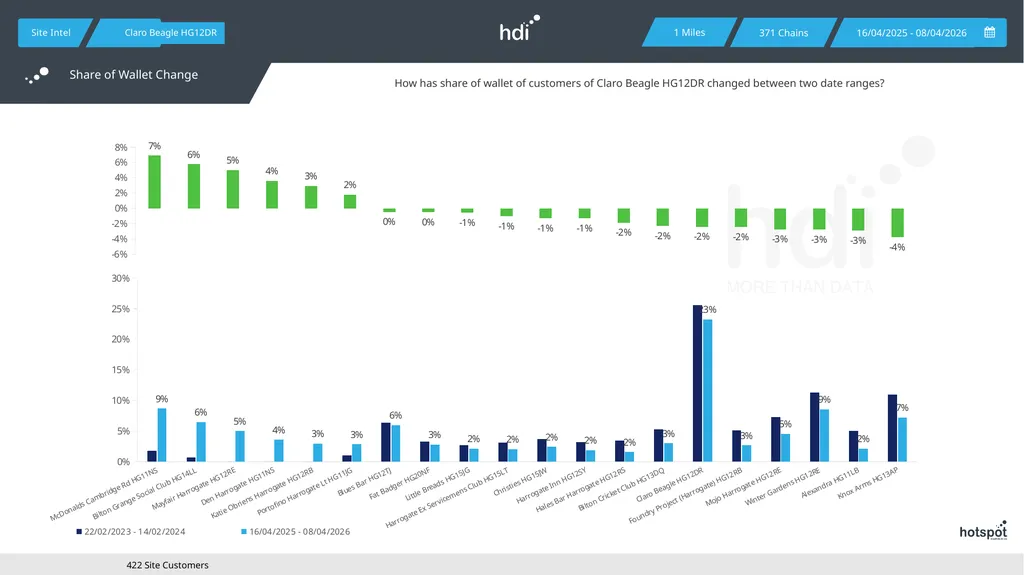Image resolution: width=1024 pixels, height=575 pixels.
Task: Click the Christies HG15JW axis label
Action: [x=520, y=482]
